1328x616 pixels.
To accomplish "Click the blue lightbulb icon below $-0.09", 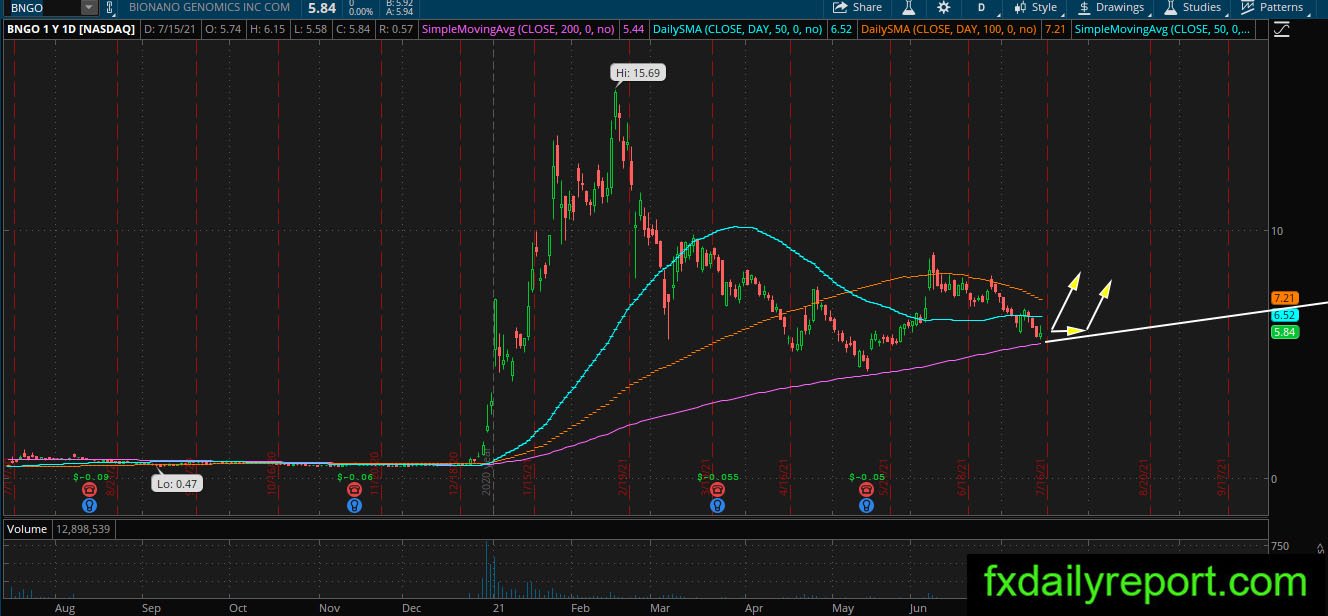I will tap(89, 506).
